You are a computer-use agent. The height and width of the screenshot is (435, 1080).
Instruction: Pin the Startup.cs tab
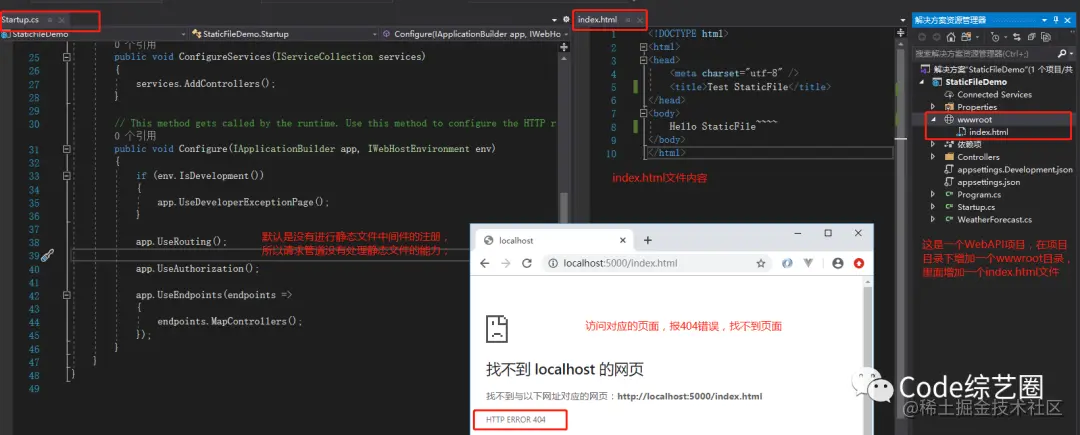point(50,21)
